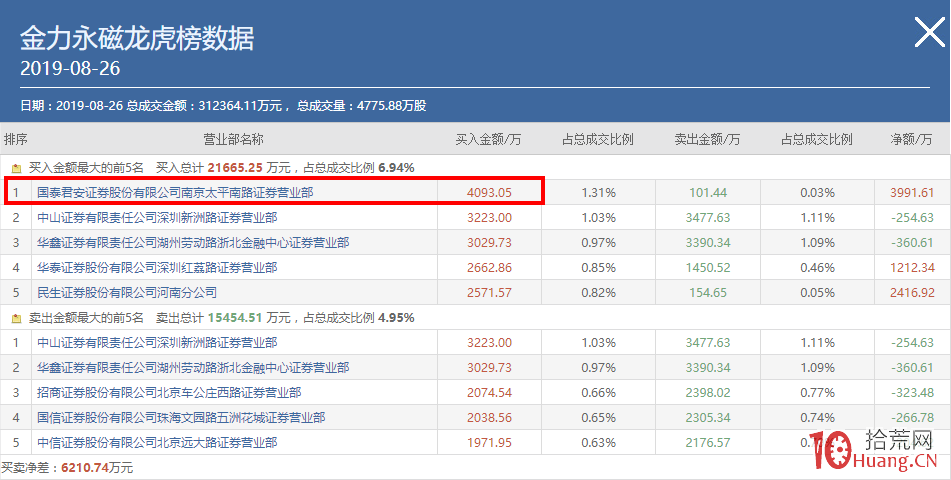The height and width of the screenshot is (480, 951).
Task: Click the ratio cell 1.31%
Action: (599, 193)
